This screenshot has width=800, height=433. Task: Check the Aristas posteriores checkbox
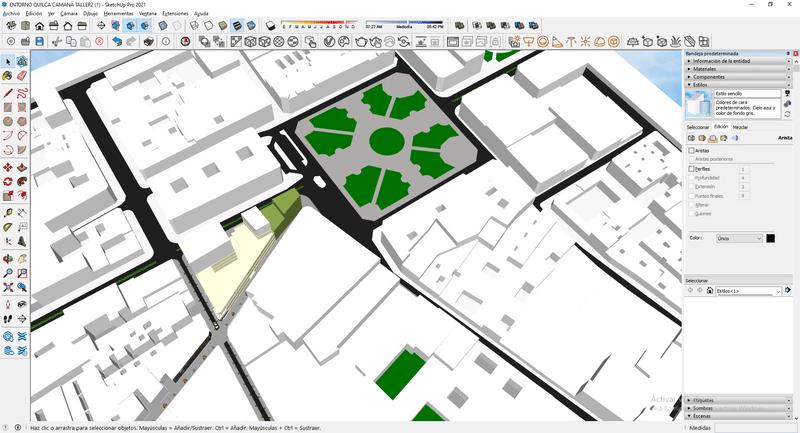click(x=692, y=160)
